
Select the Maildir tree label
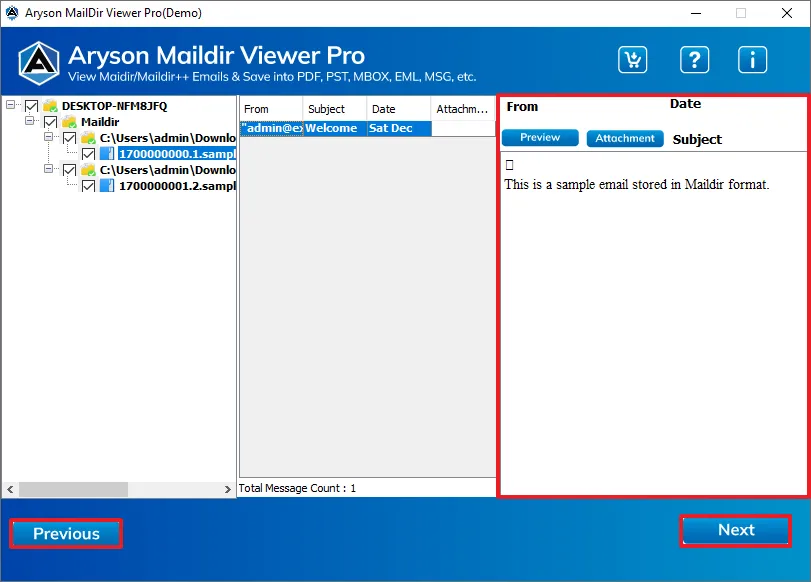(x=100, y=122)
